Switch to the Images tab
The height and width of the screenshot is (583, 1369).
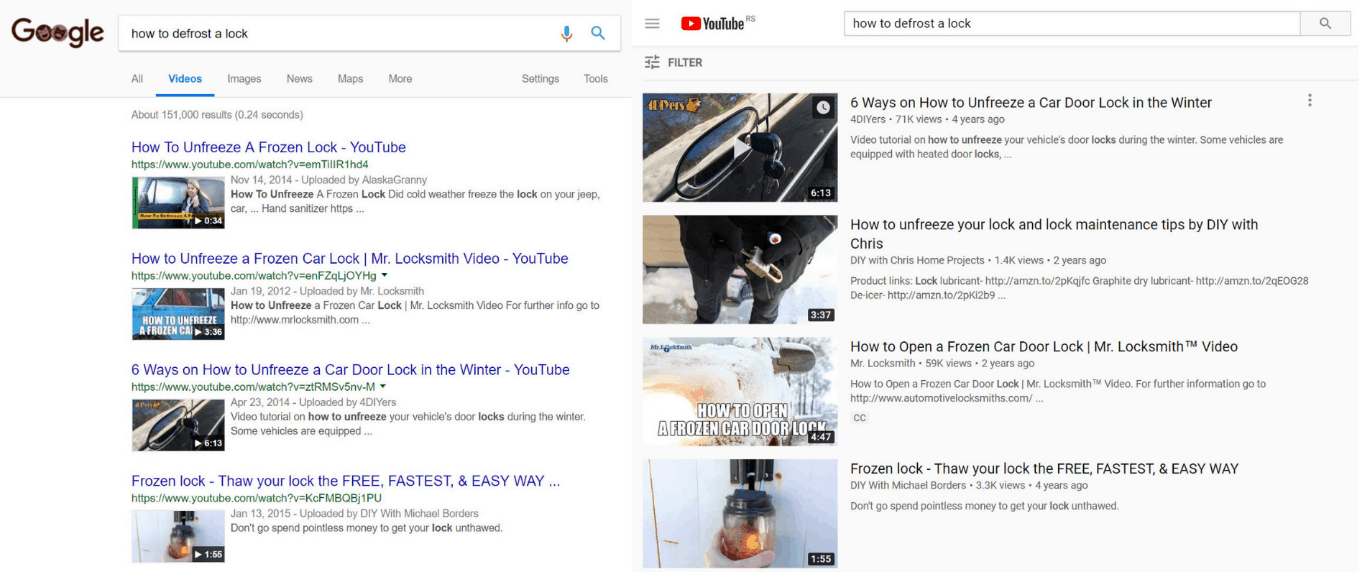[244, 79]
